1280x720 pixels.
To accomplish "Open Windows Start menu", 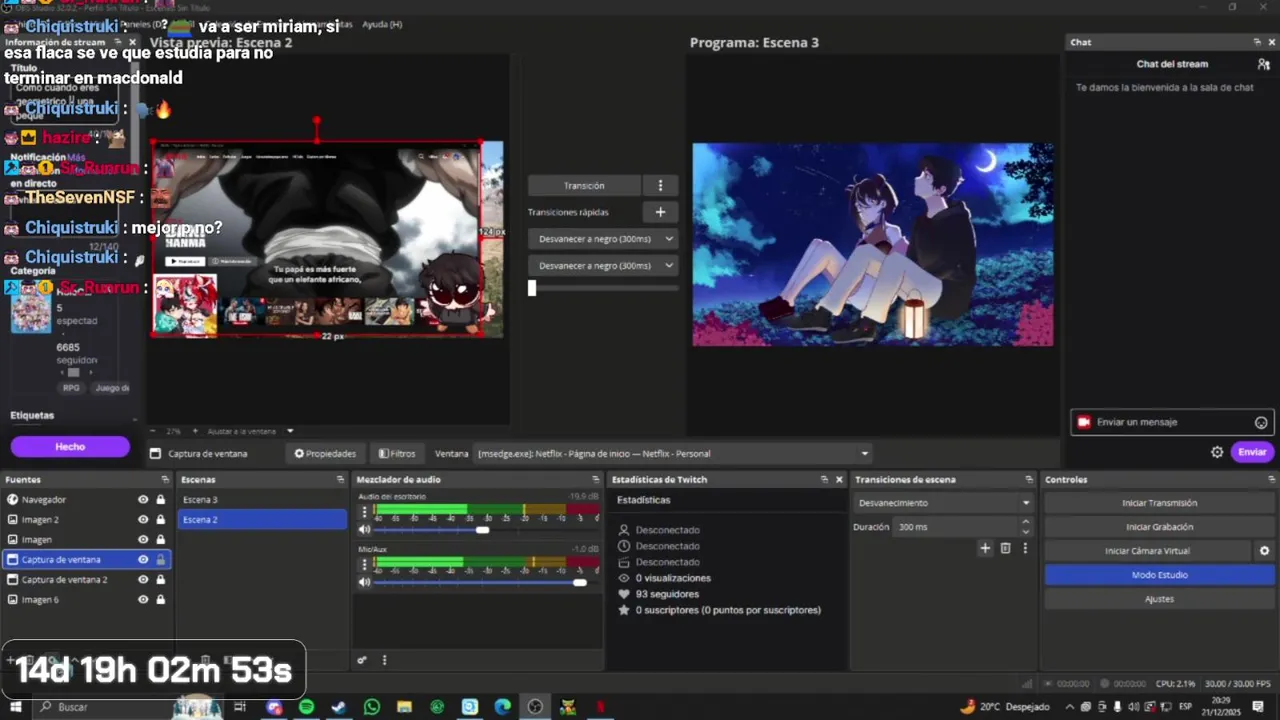I will [x=16, y=707].
